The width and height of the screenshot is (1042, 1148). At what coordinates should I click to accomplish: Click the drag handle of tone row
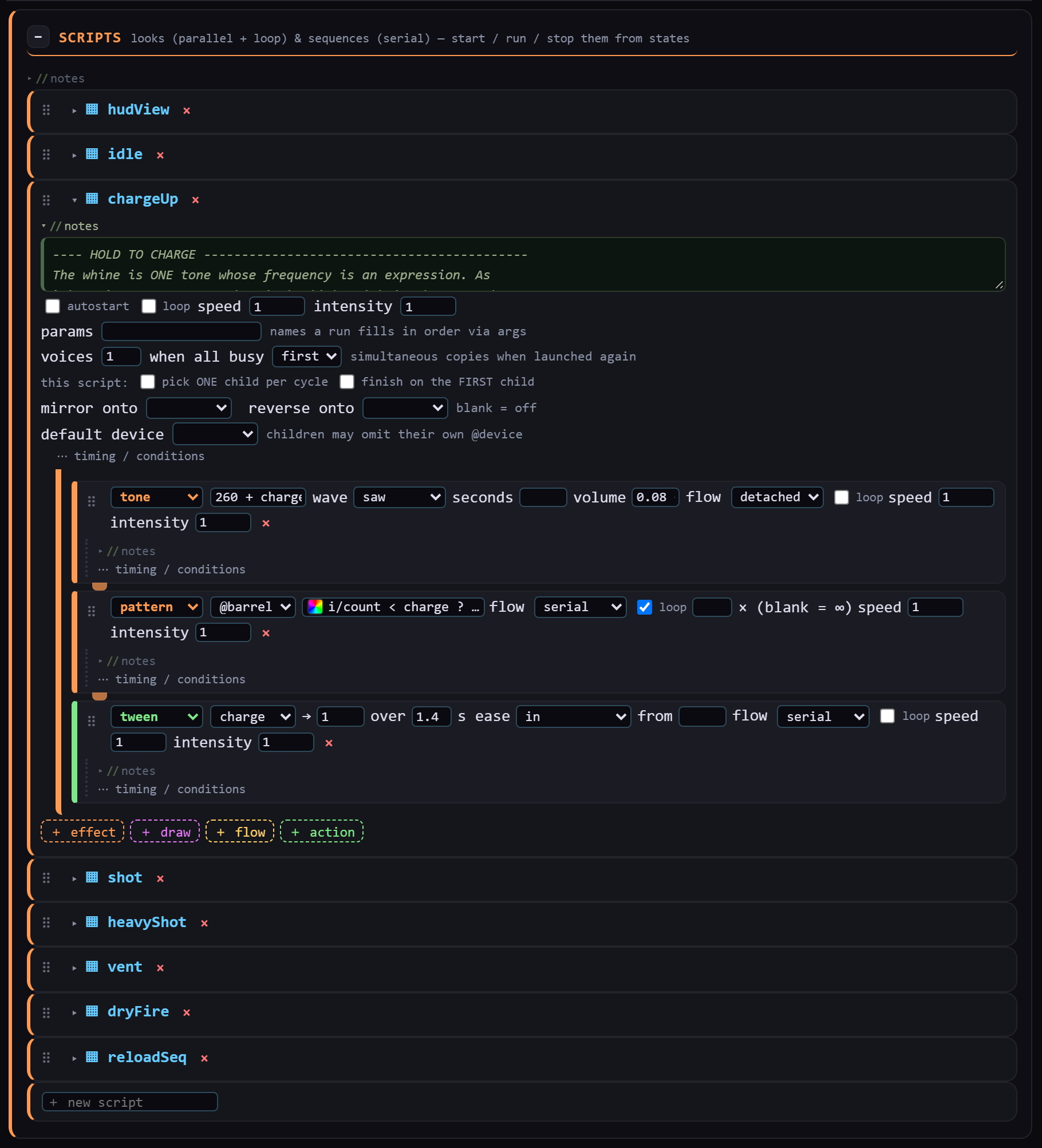[x=92, y=501]
